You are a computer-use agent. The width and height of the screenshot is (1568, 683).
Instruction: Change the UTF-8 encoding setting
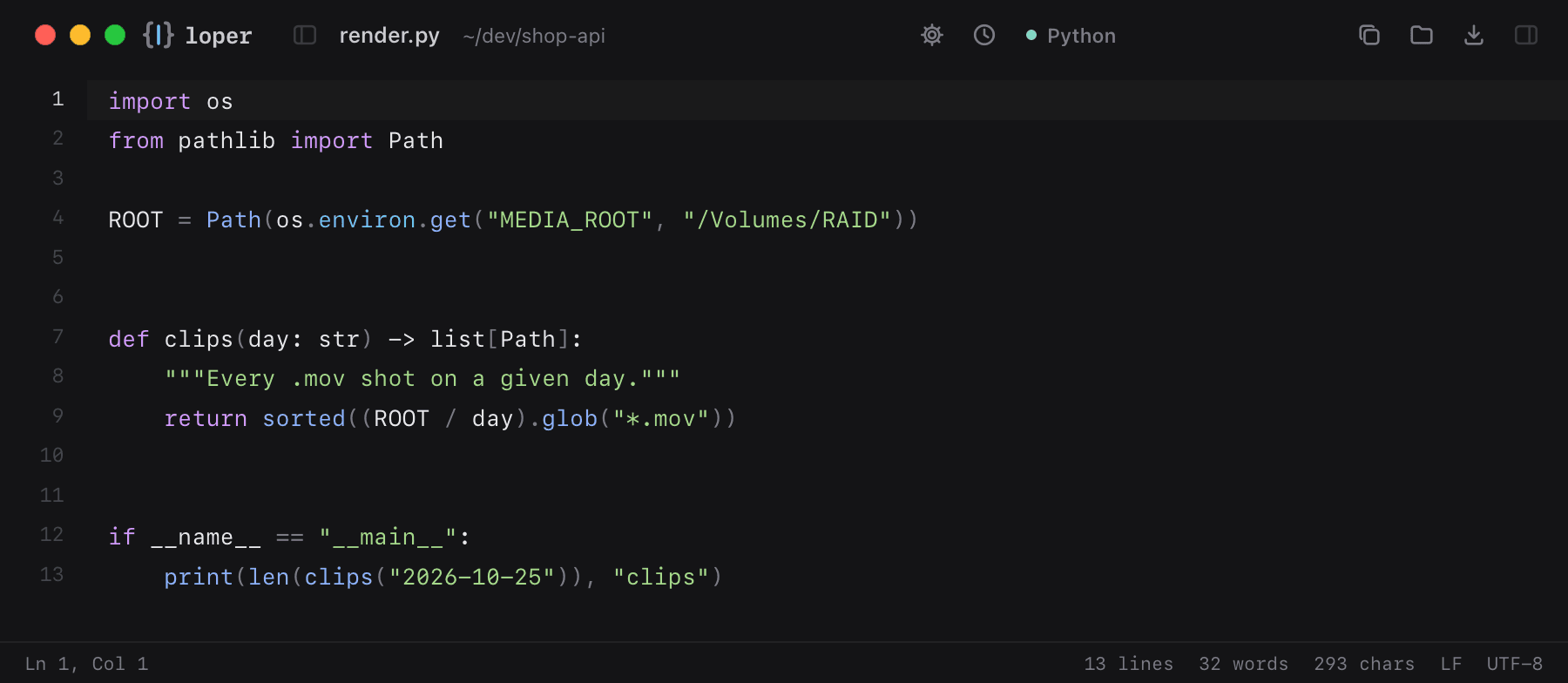coord(1515,664)
